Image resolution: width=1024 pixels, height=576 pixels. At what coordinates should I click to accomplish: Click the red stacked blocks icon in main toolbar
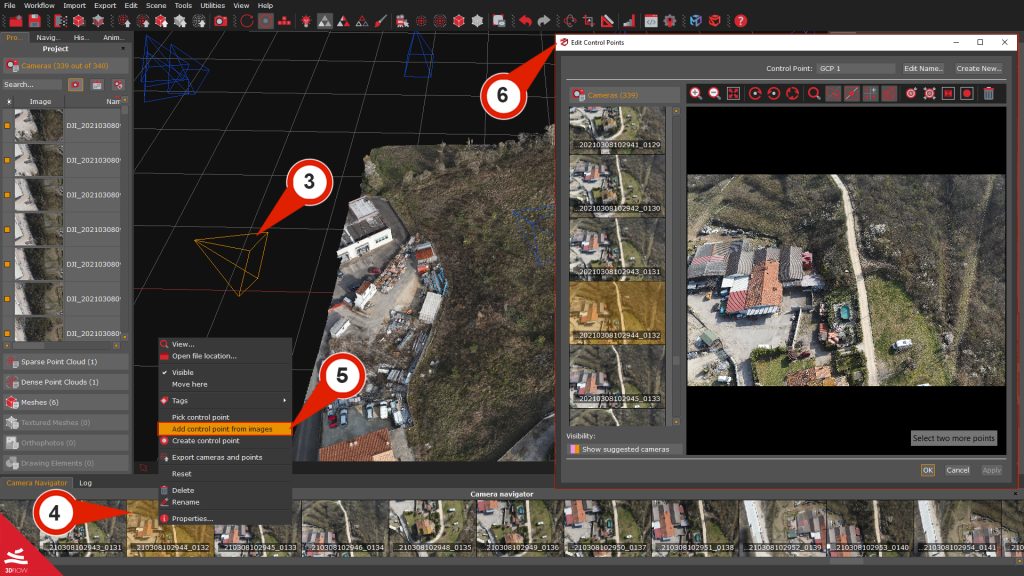284,21
